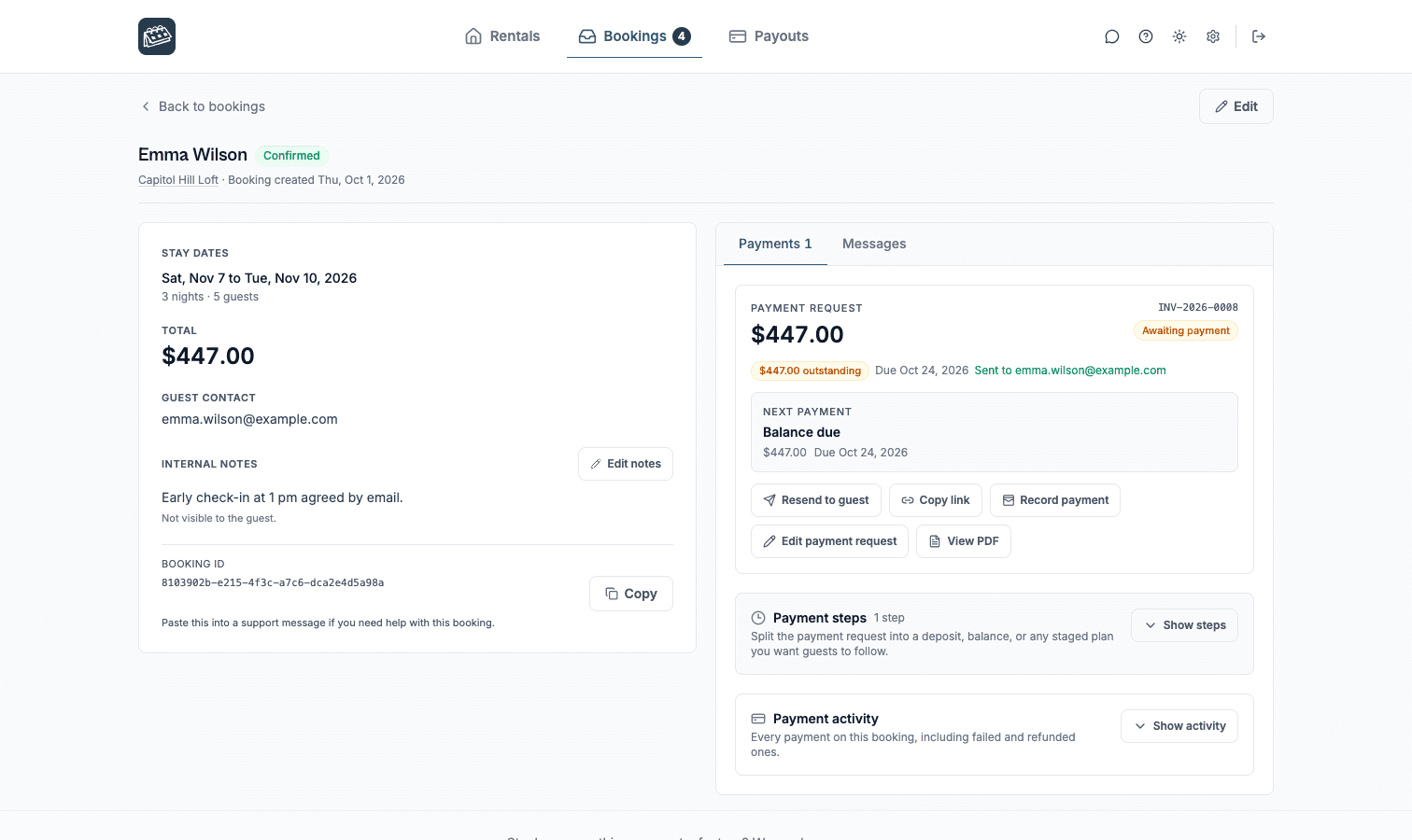Open Edit payment request
Viewport: 1412px width, 840px height.
[x=829, y=541]
